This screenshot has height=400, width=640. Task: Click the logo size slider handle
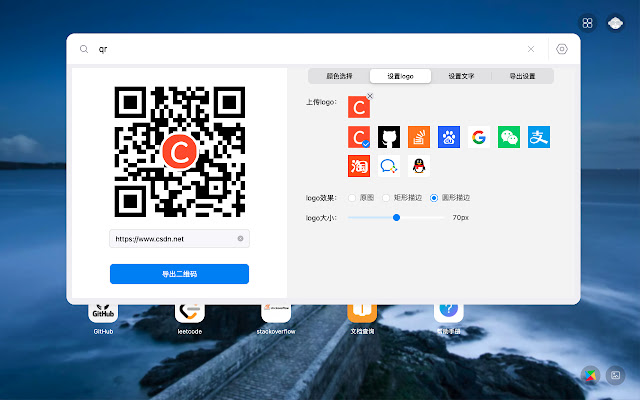(x=396, y=218)
